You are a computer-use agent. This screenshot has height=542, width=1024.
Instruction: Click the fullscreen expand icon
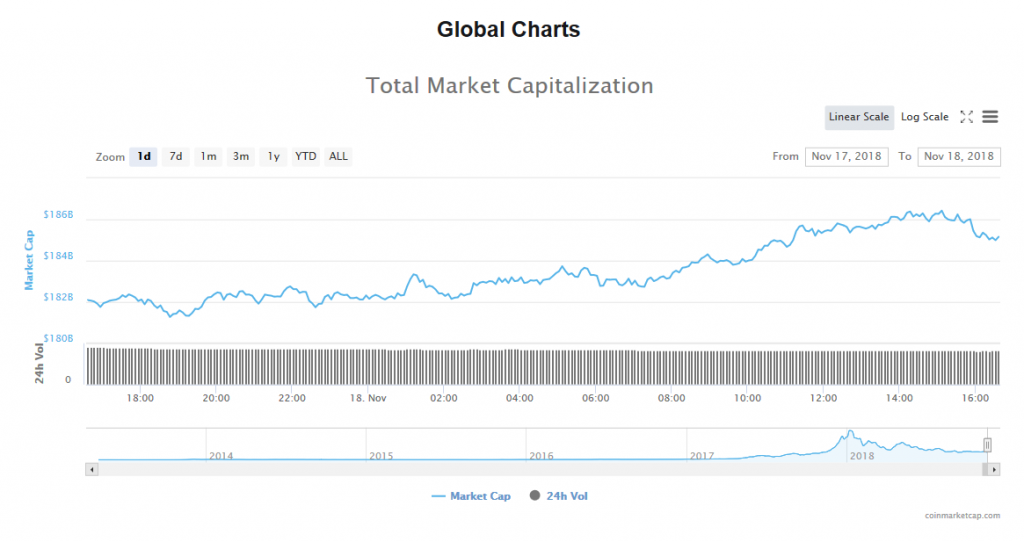(x=967, y=117)
